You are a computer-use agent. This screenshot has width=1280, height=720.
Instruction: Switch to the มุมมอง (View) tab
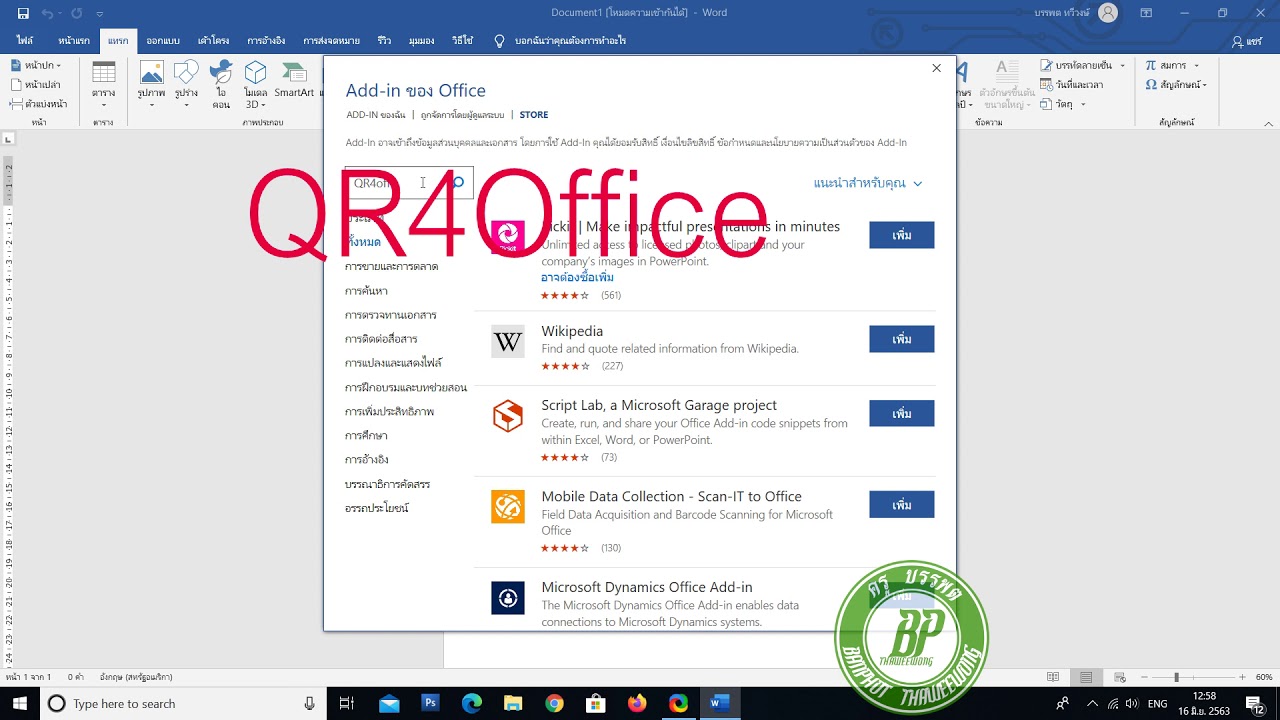coord(421,41)
